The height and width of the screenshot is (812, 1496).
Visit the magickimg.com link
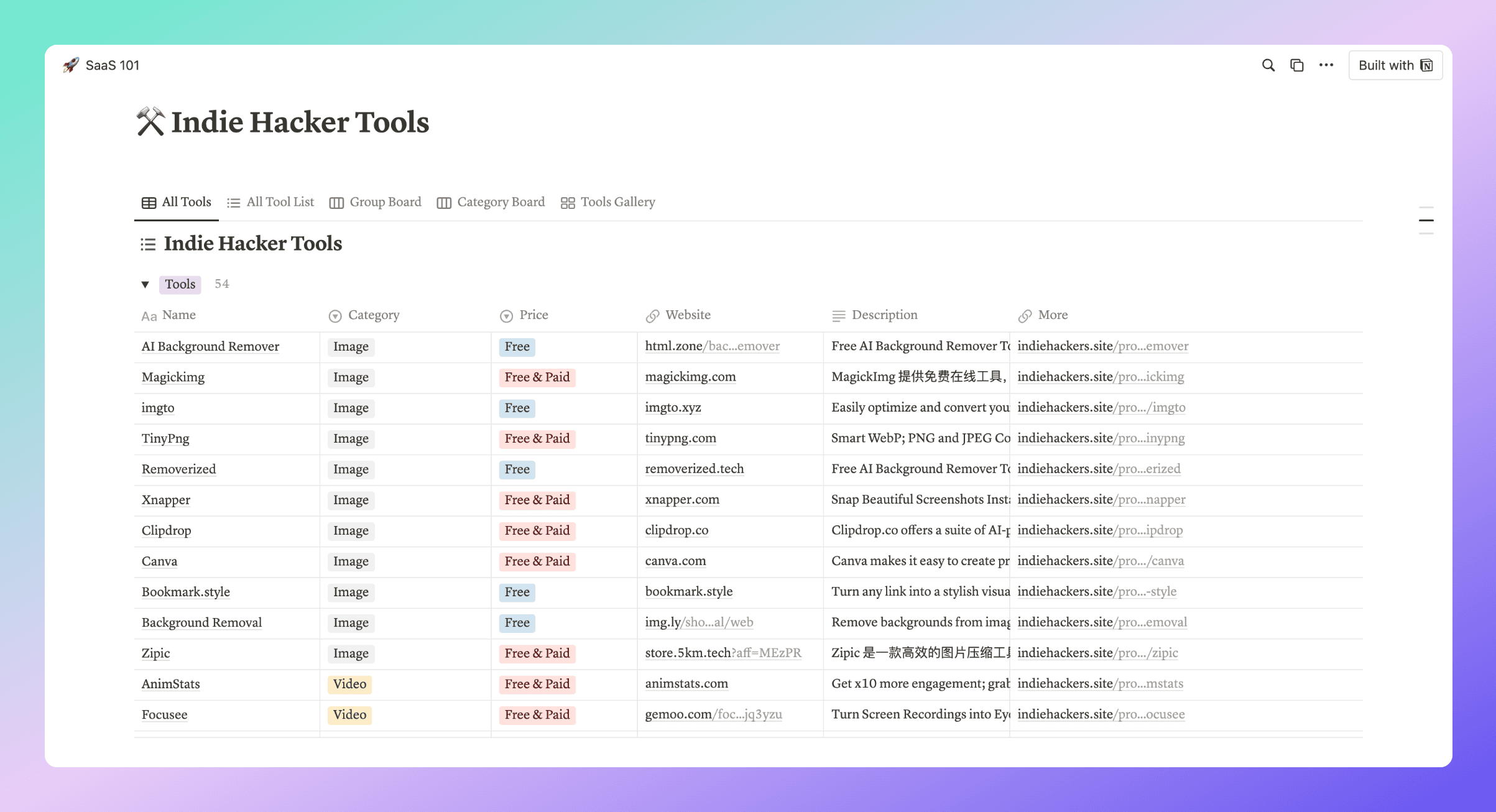pos(690,377)
